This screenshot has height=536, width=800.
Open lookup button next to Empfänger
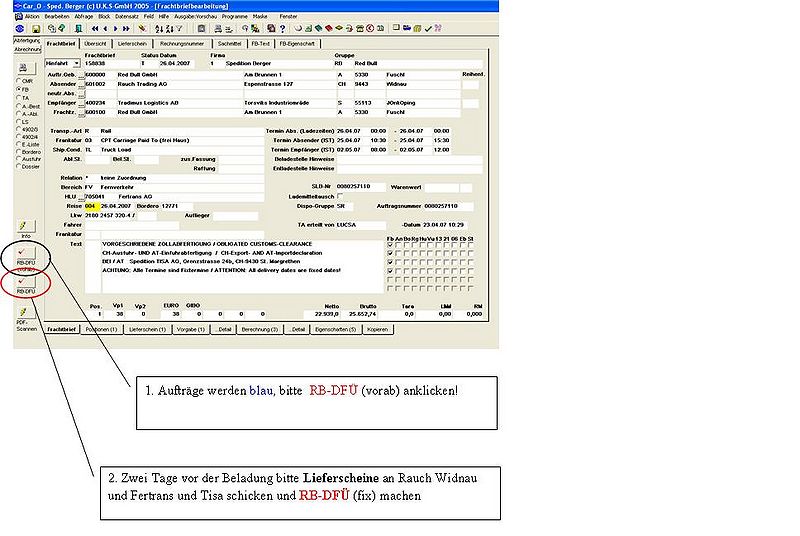click(81, 104)
